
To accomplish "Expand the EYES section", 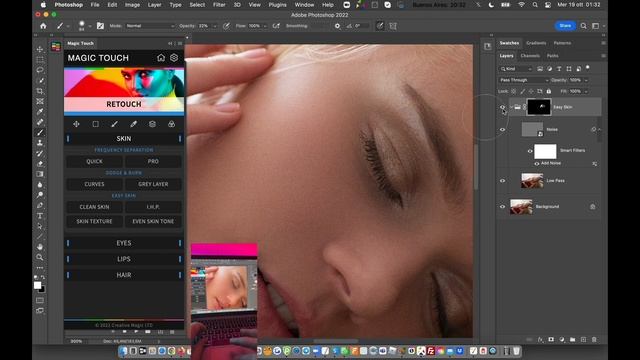I will tap(124, 243).
